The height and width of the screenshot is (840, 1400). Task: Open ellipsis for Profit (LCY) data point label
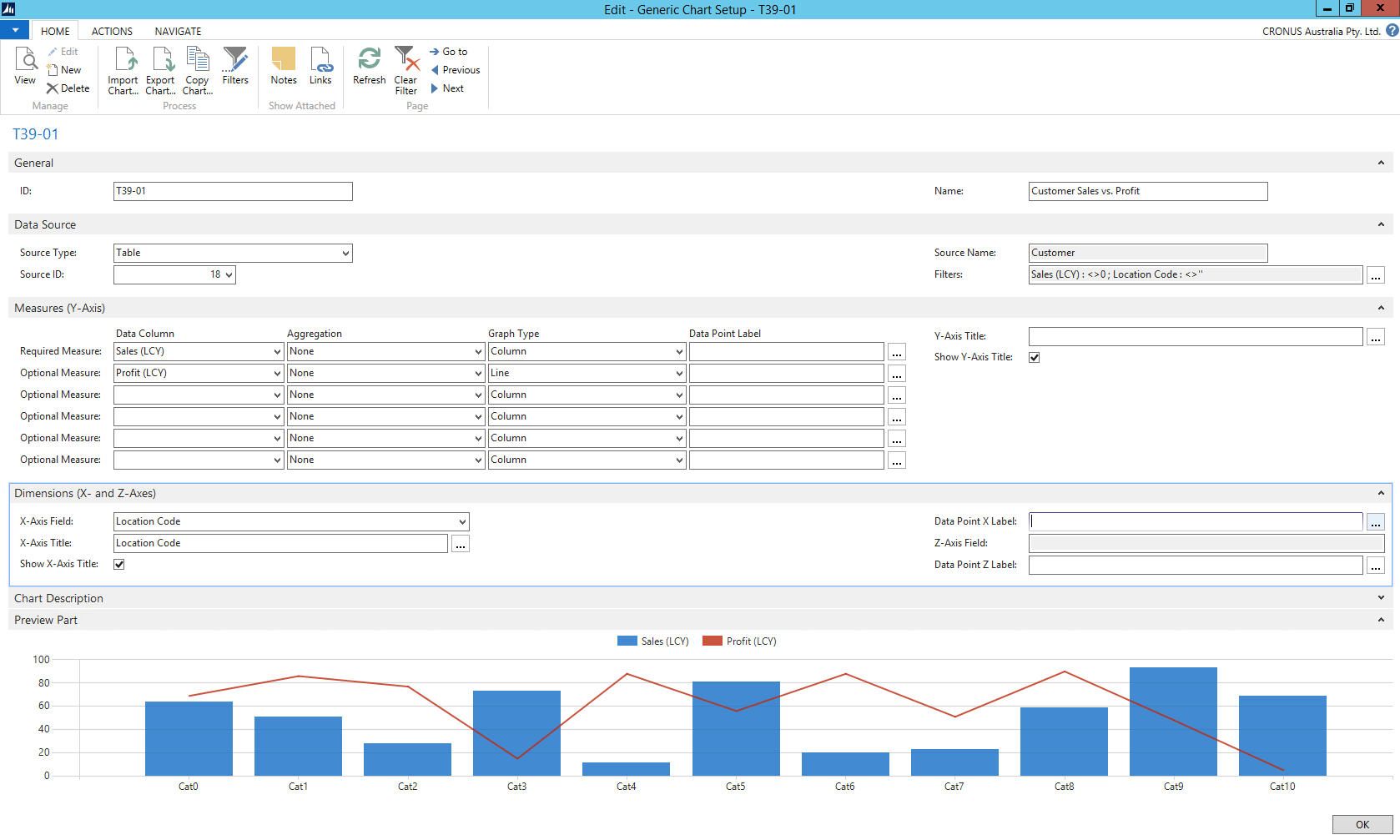(x=897, y=374)
